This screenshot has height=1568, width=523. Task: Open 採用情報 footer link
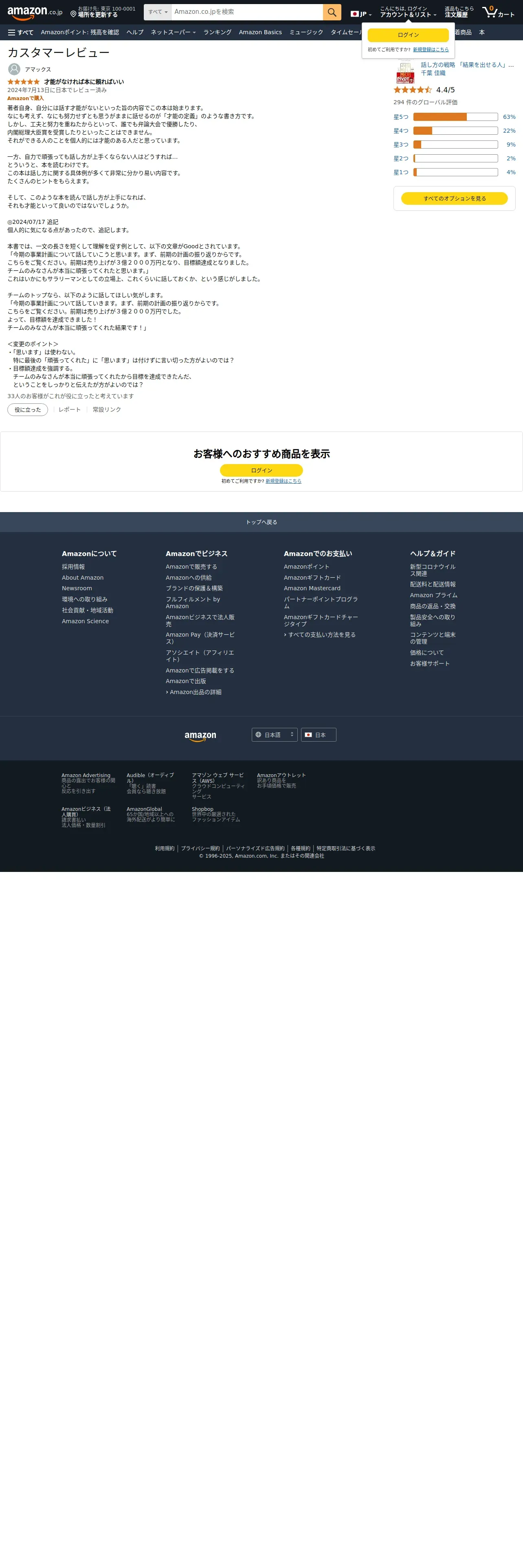pos(73,567)
